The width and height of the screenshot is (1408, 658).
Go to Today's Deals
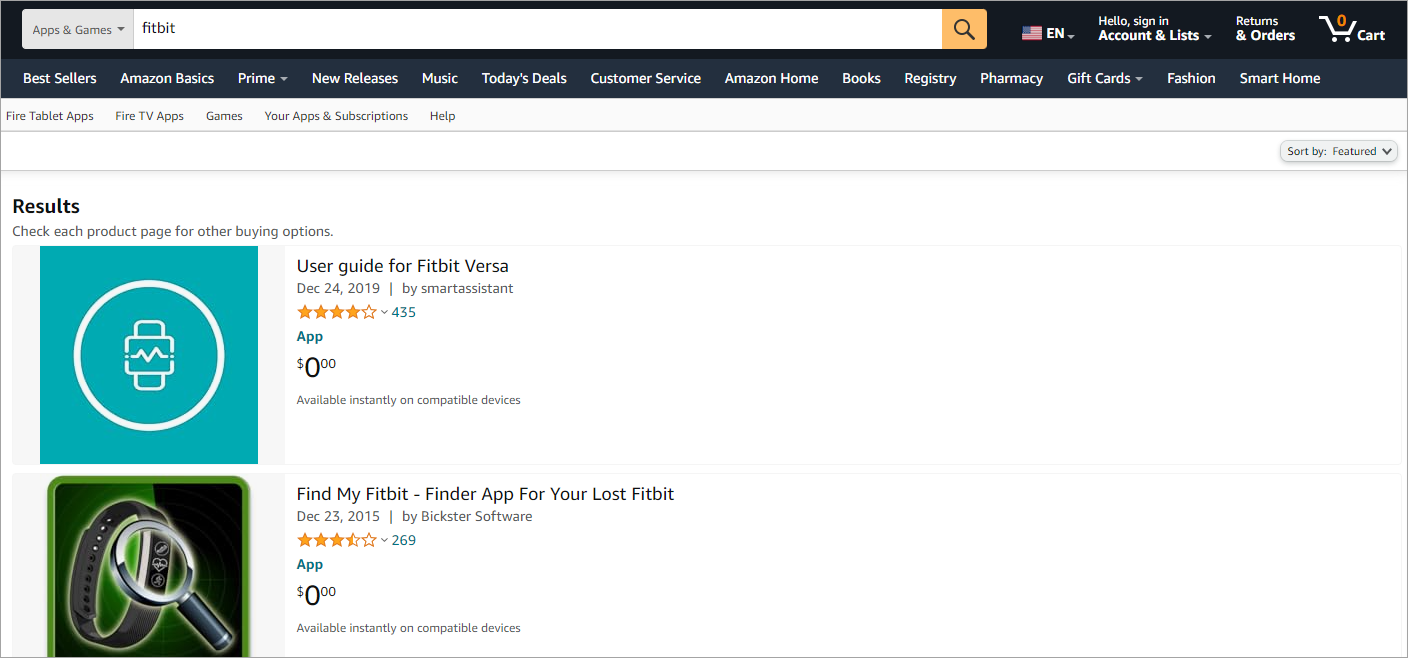point(524,78)
